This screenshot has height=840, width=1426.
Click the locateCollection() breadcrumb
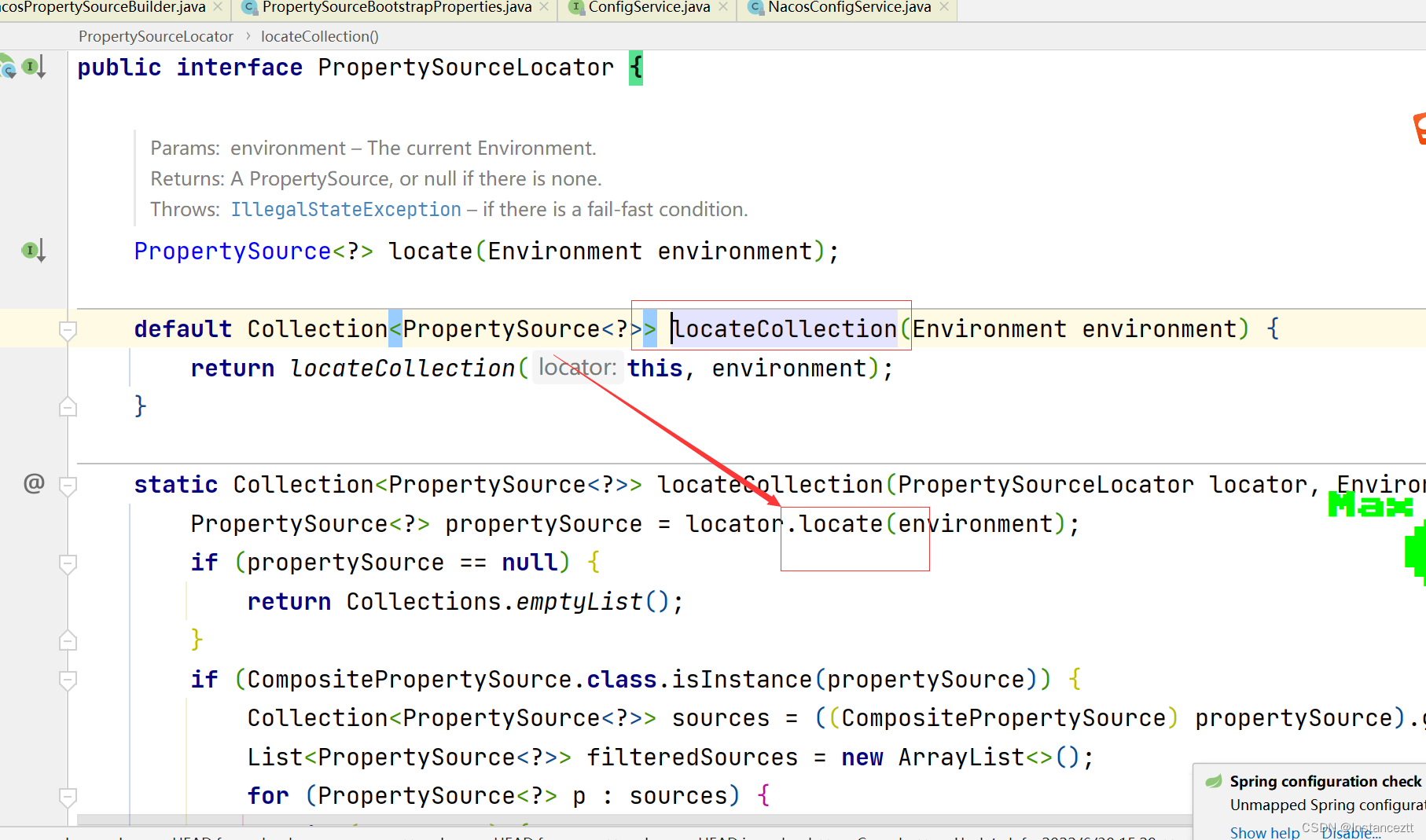[319, 36]
